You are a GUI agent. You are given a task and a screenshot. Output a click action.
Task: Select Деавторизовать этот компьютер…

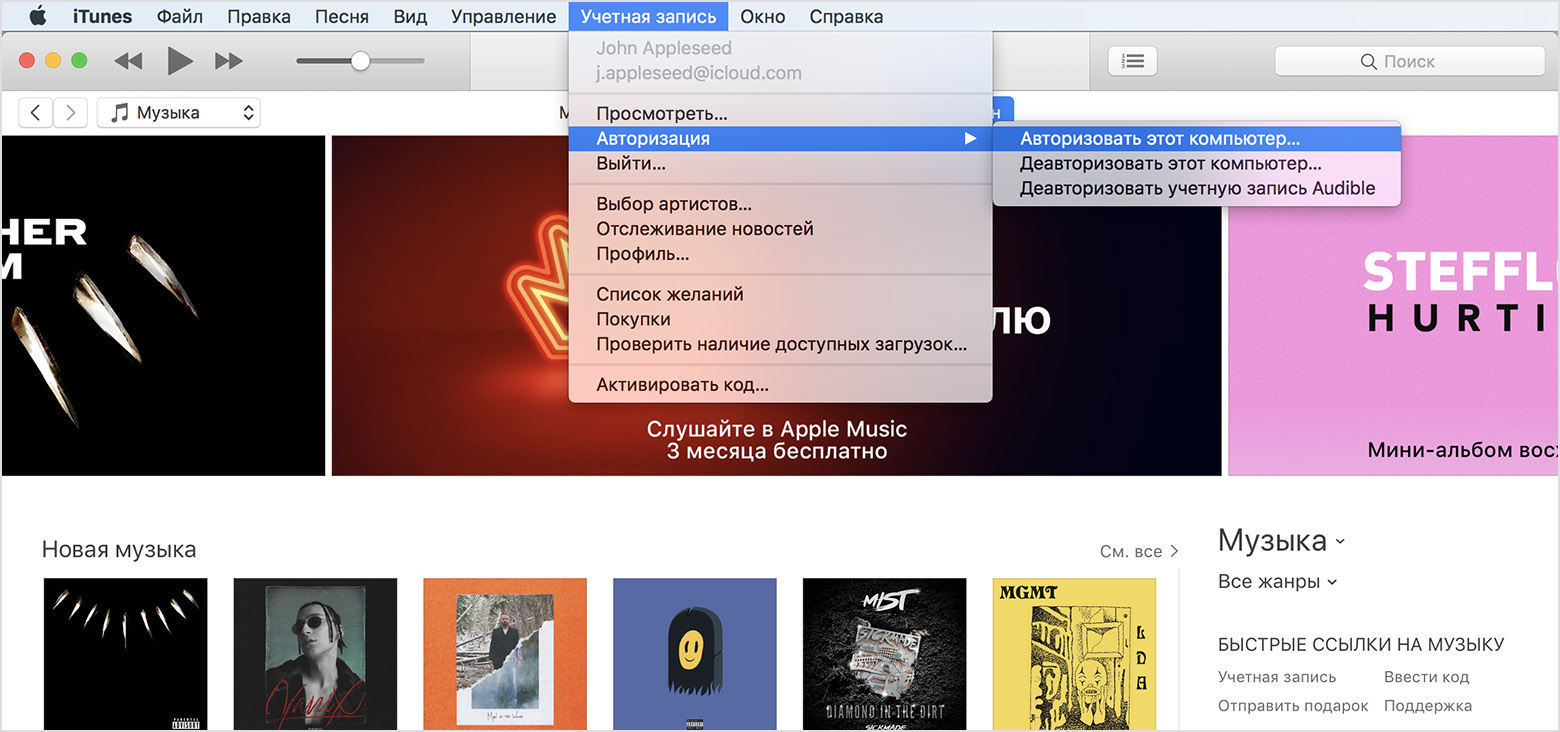click(1197, 163)
